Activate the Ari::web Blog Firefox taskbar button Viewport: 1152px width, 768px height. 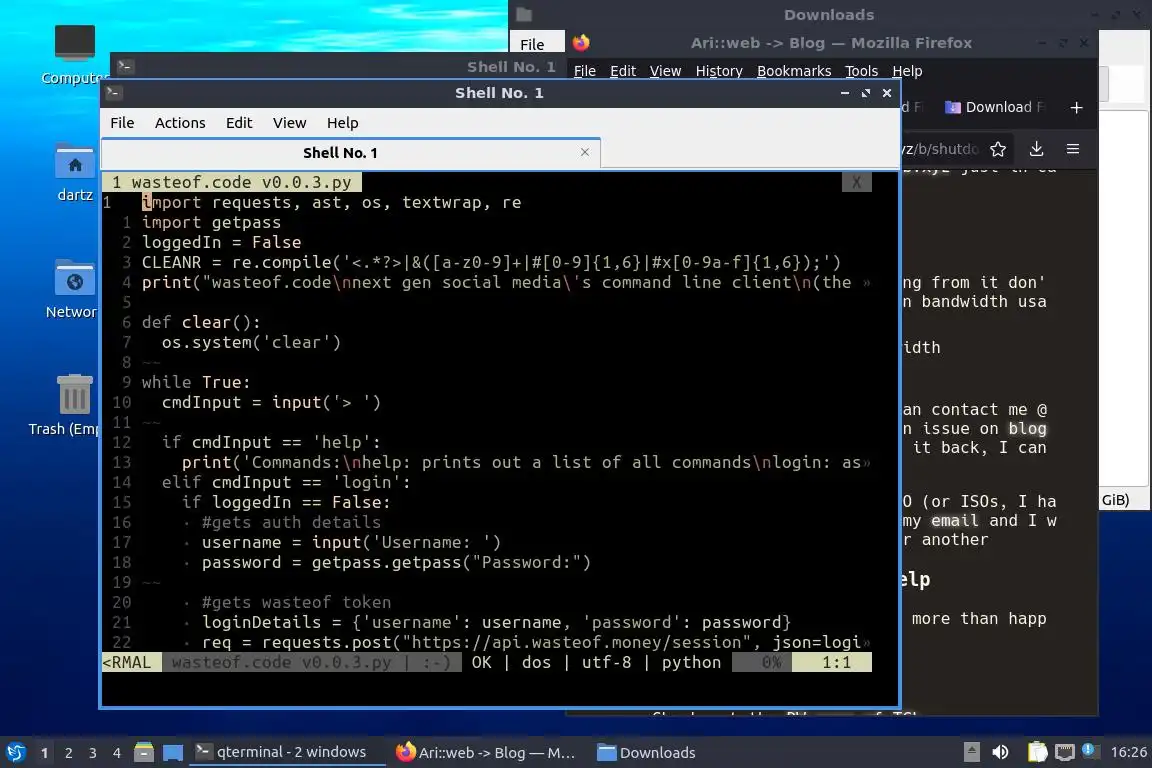click(x=485, y=753)
